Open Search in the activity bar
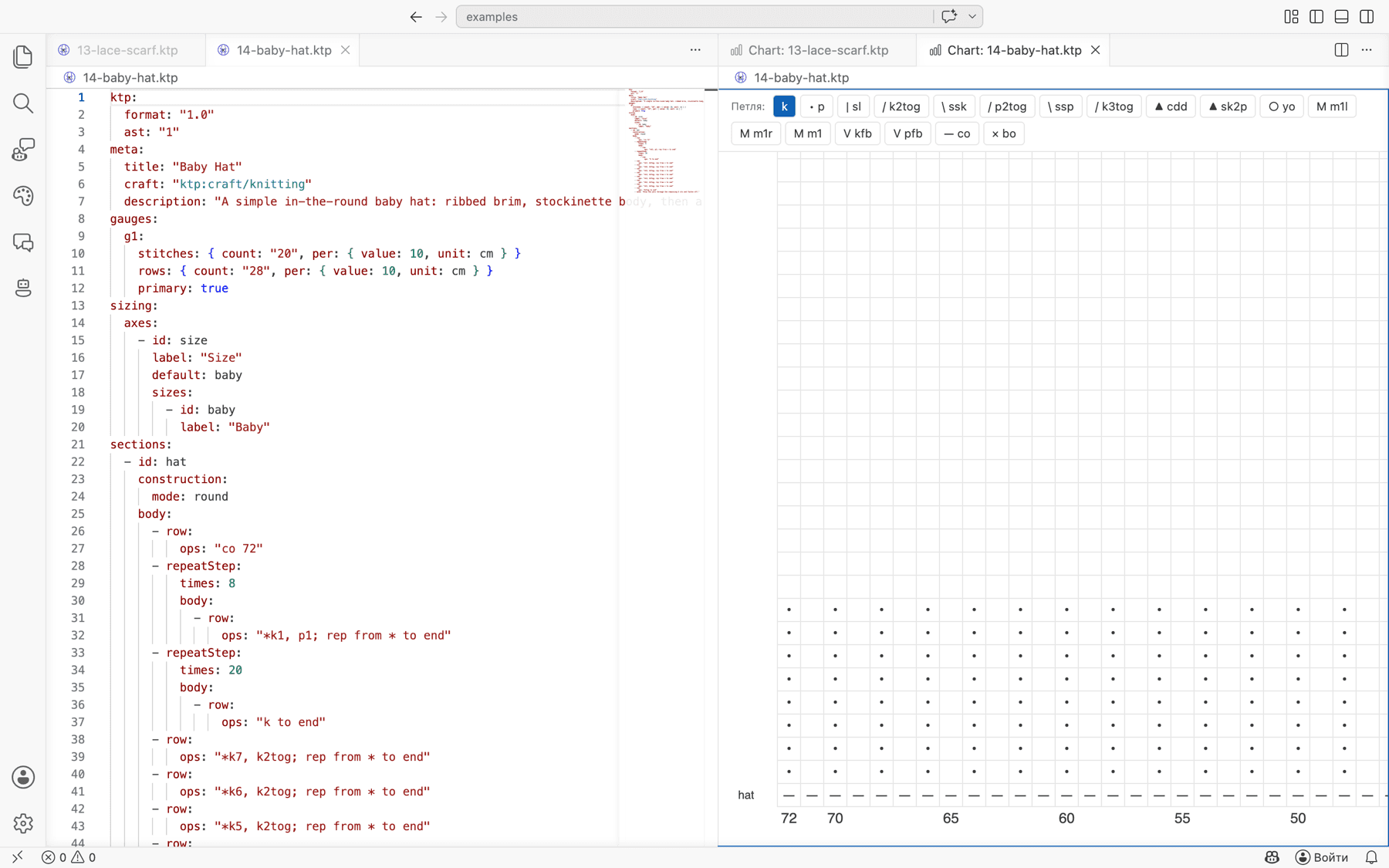The height and width of the screenshot is (868, 1389). coord(23,103)
